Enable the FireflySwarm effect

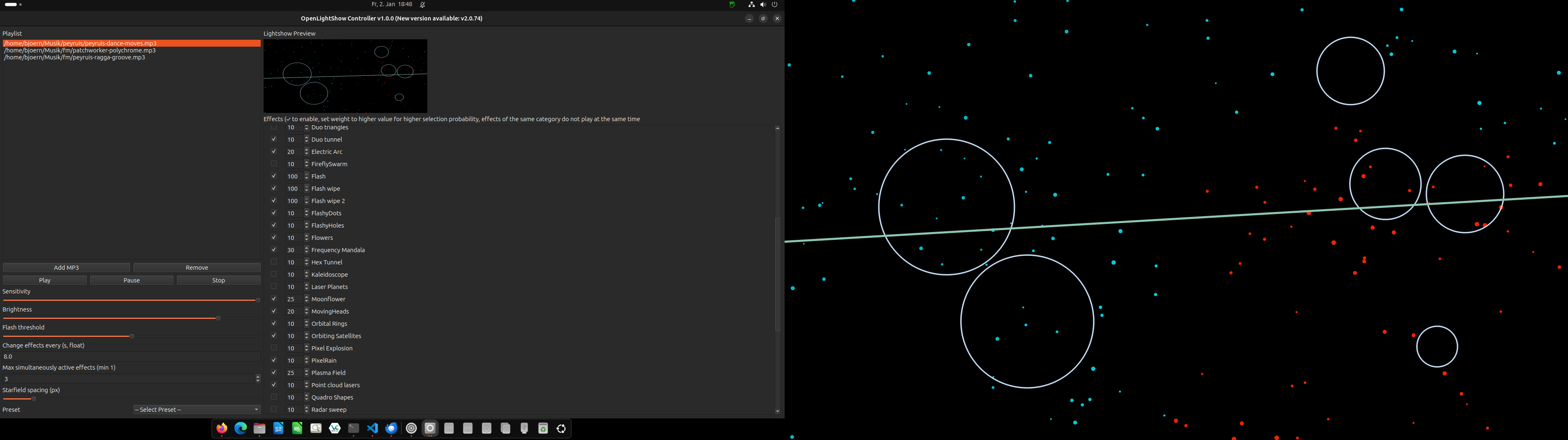click(273, 163)
